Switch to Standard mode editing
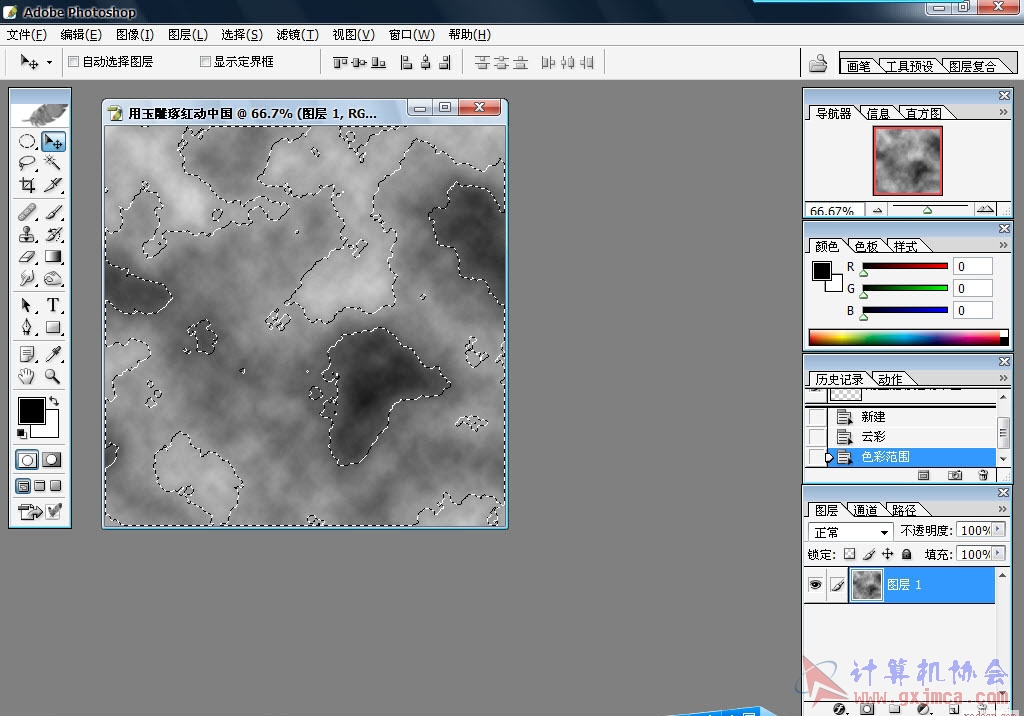This screenshot has height=716, width=1024. pos(27,460)
